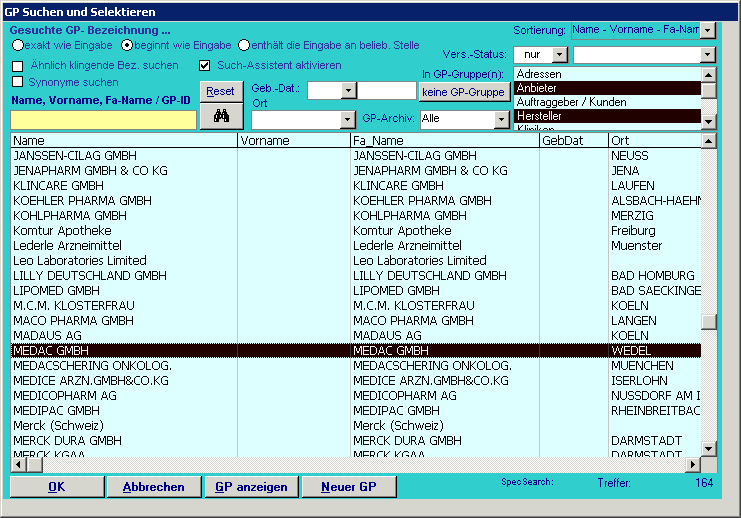Click the 'Neuer GP' button

[349, 487]
